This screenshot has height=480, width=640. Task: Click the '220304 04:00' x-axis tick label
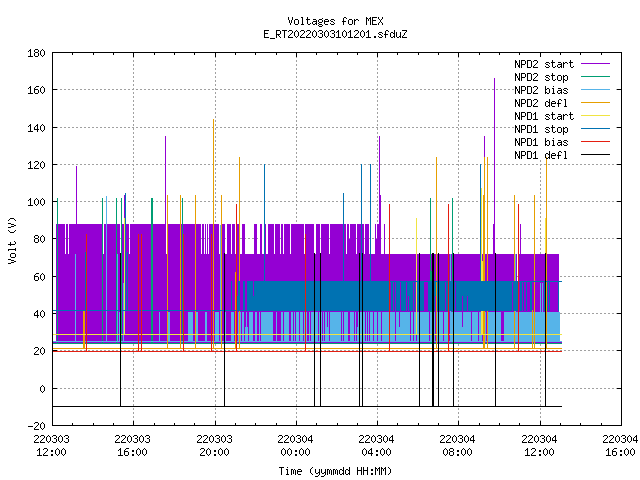click(x=376, y=446)
